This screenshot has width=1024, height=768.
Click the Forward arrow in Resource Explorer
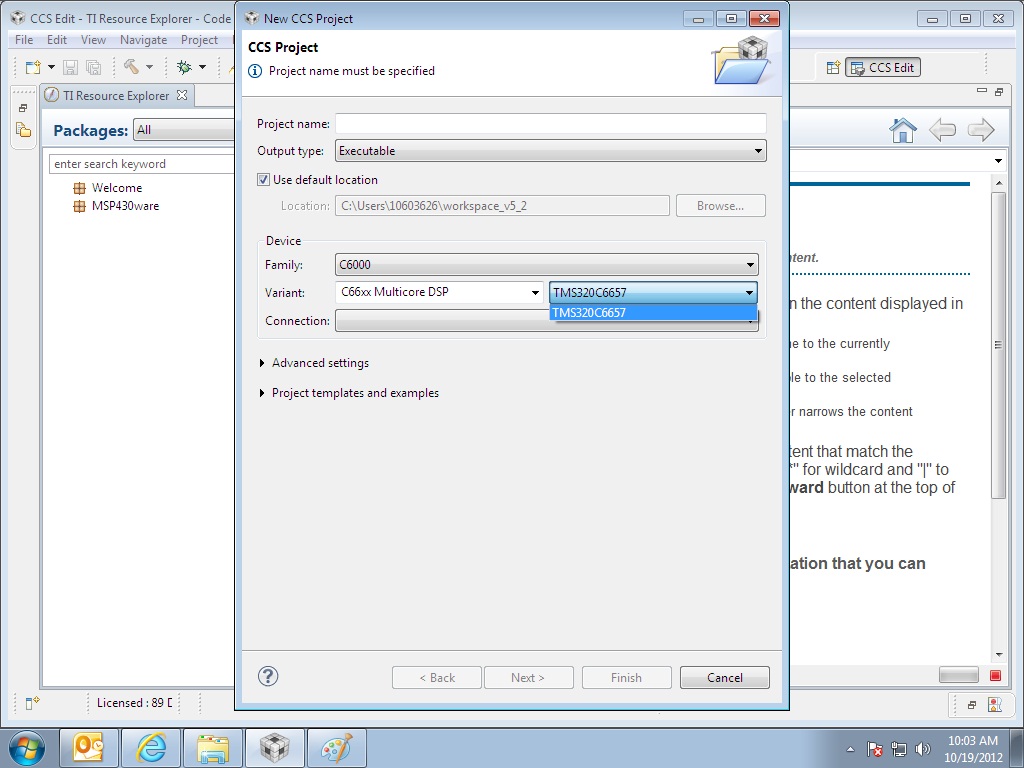click(x=981, y=130)
